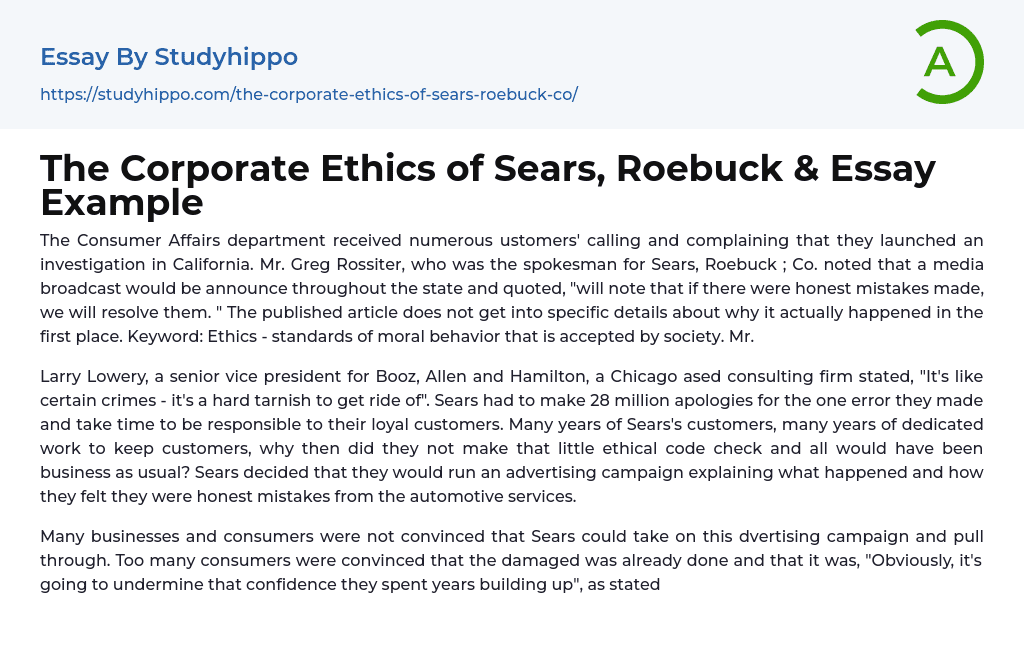Click the green Studyhippo "A" logo
The image size is (1024, 653).
tap(948, 62)
